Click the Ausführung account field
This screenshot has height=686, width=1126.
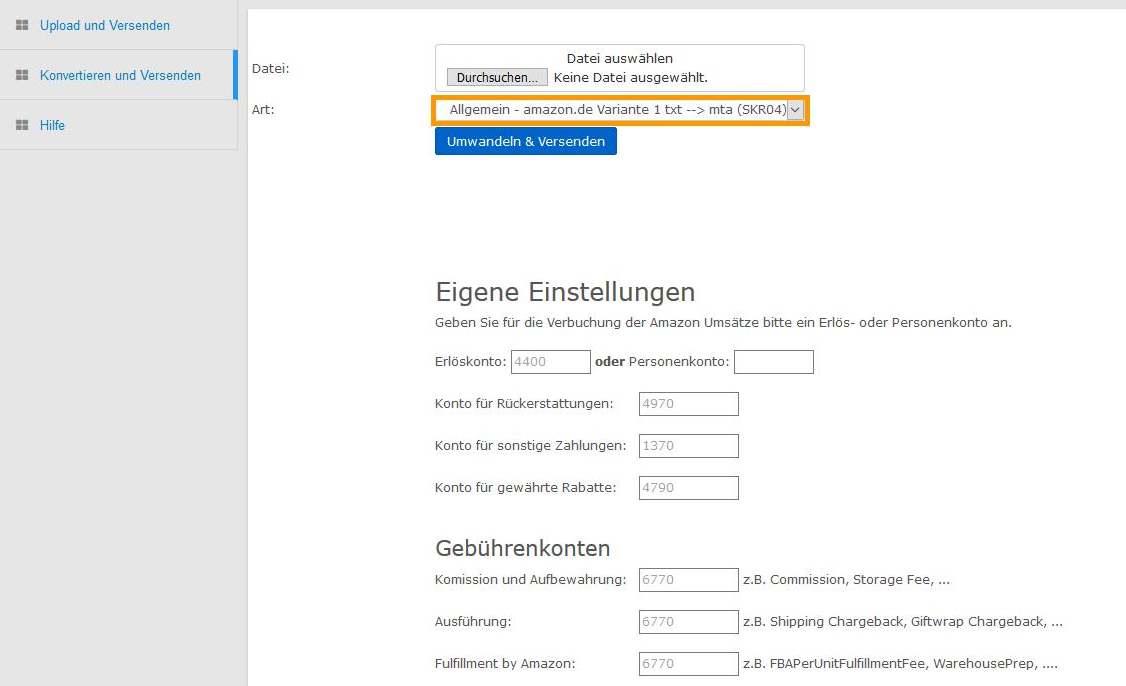point(689,621)
